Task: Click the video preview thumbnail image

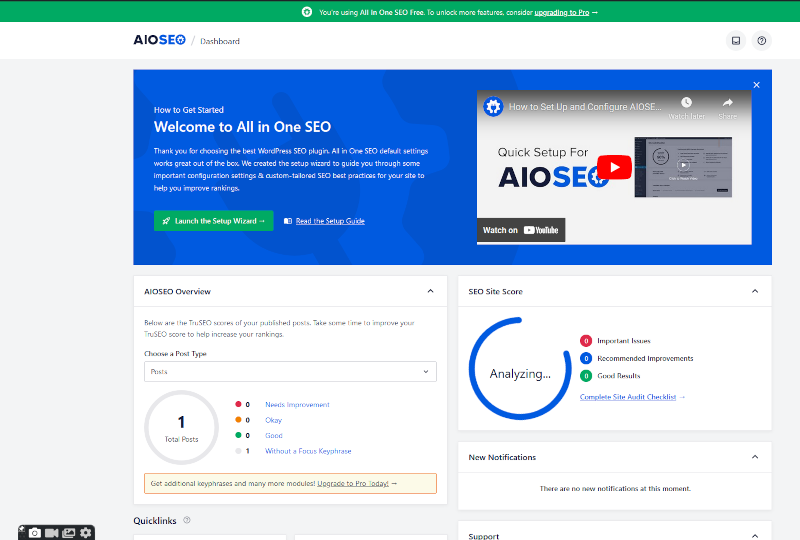Action: (x=683, y=167)
